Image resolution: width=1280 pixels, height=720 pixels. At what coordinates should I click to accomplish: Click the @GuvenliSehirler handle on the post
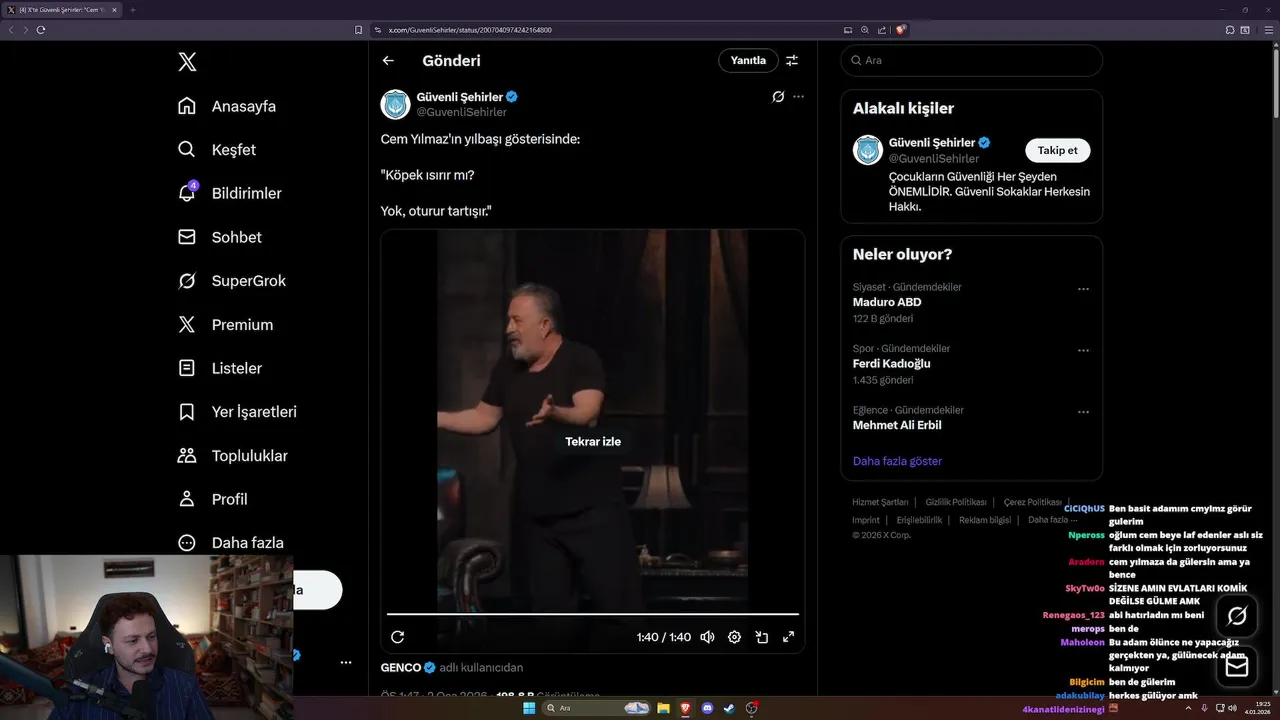[x=461, y=112]
